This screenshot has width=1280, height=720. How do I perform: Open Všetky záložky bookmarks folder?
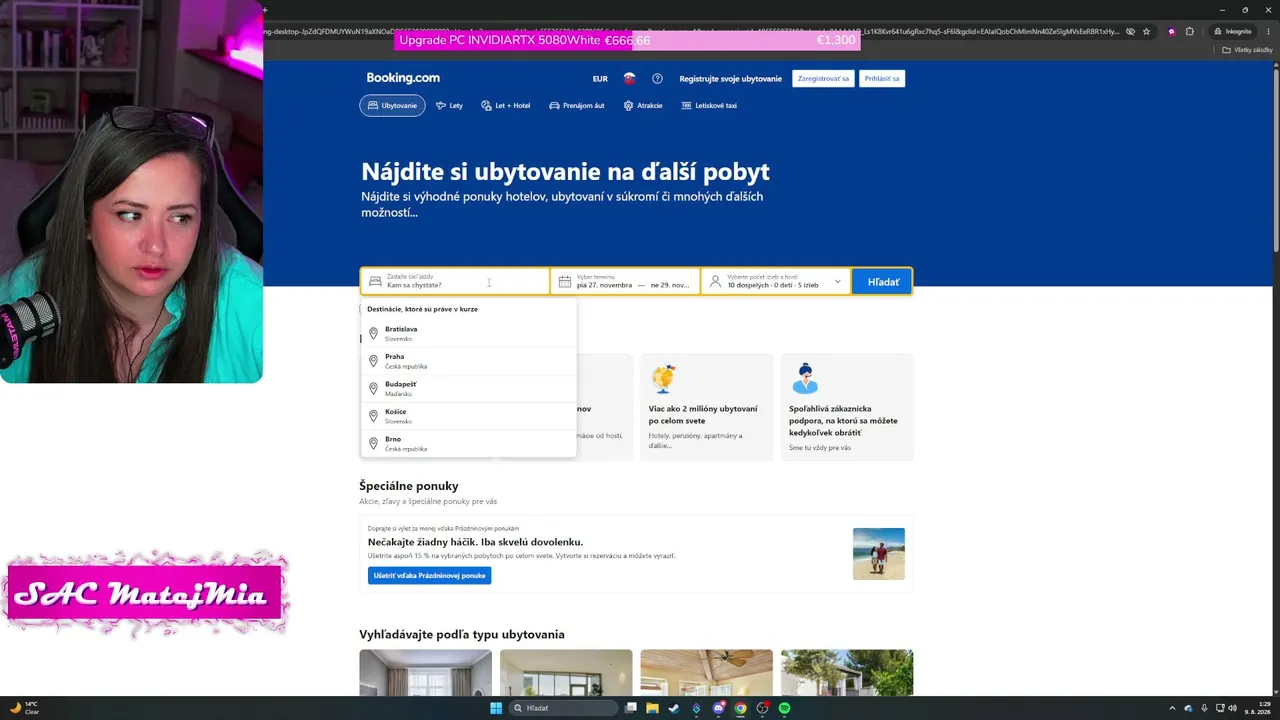(1247, 50)
